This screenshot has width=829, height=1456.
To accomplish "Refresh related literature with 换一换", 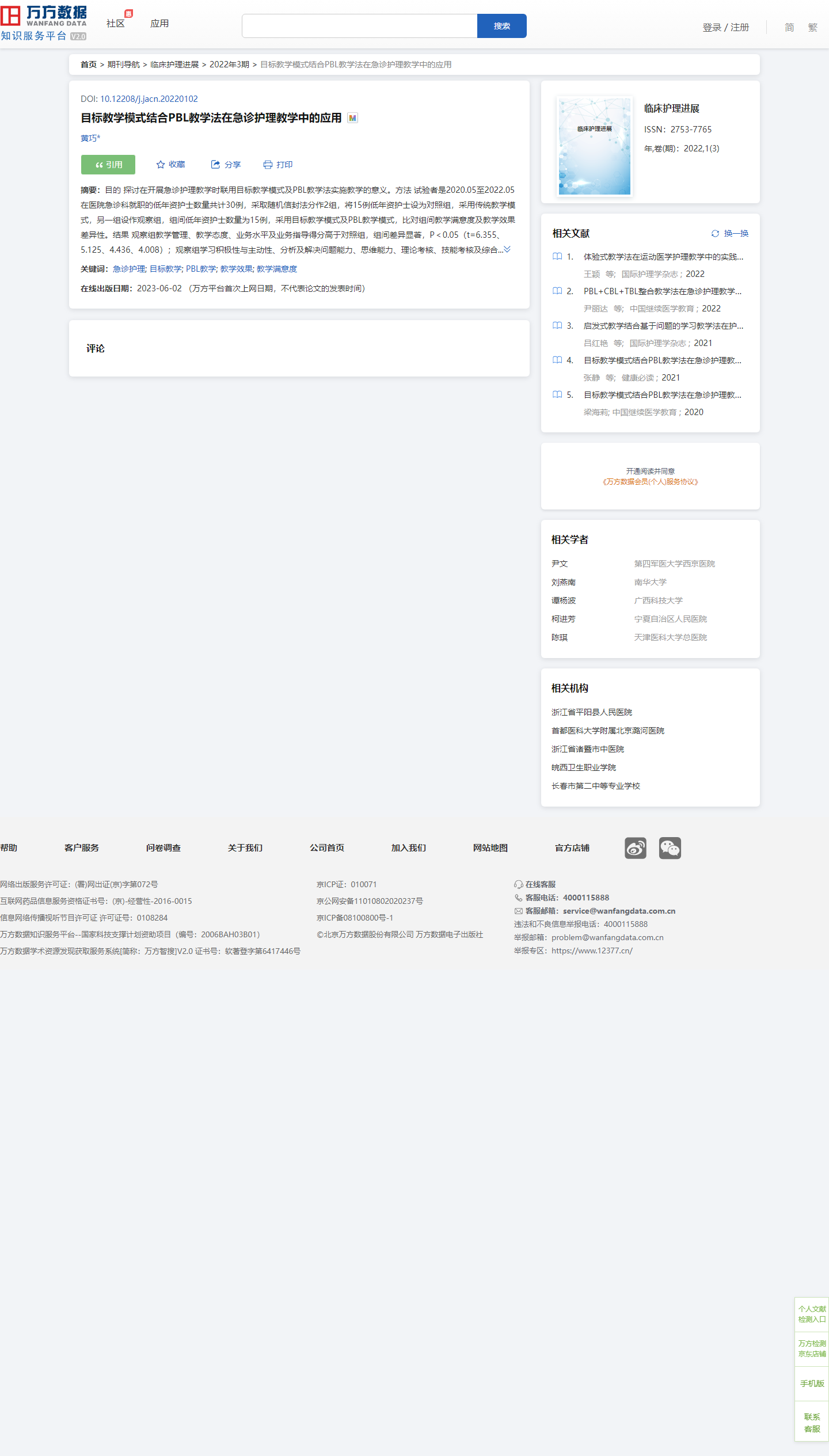I will pyautogui.click(x=730, y=234).
